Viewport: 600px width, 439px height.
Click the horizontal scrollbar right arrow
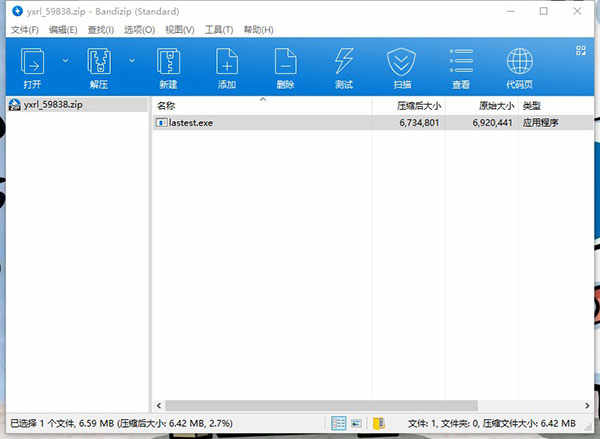coord(587,405)
